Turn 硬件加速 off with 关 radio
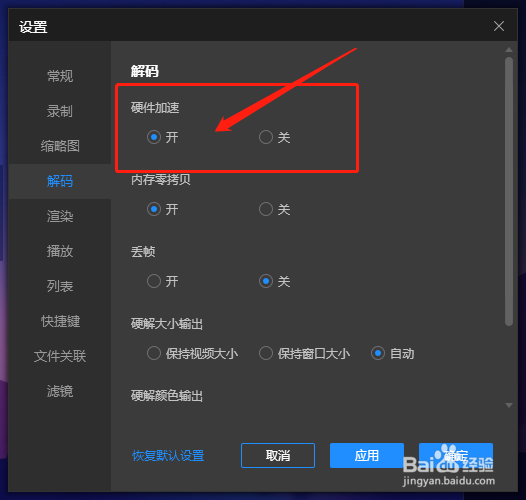The height and width of the screenshot is (500, 526). [x=266, y=137]
